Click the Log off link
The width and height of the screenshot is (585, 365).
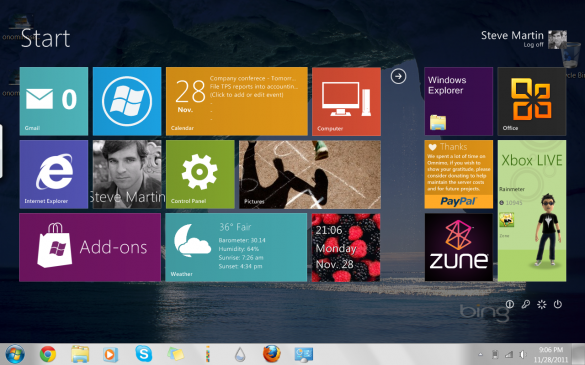tap(533, 45)
